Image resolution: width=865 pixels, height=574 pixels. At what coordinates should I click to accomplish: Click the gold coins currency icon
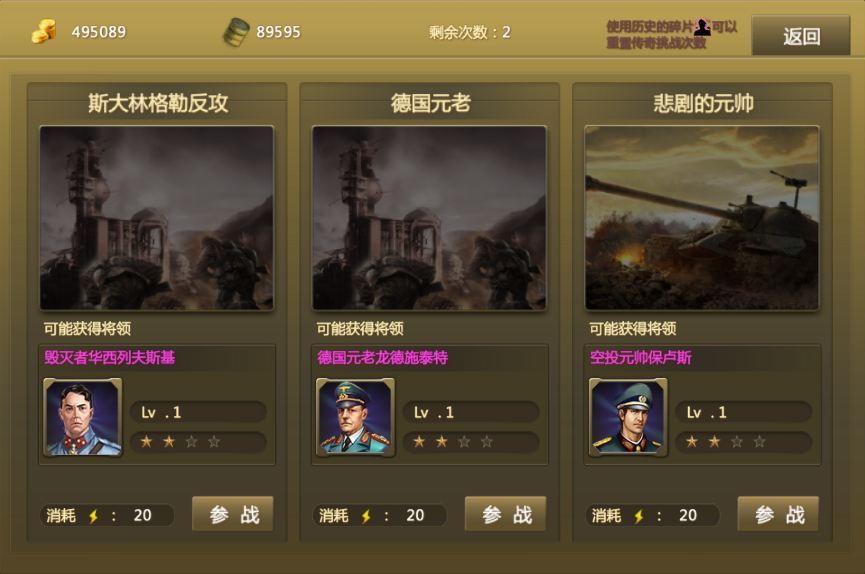coord(44,31)
